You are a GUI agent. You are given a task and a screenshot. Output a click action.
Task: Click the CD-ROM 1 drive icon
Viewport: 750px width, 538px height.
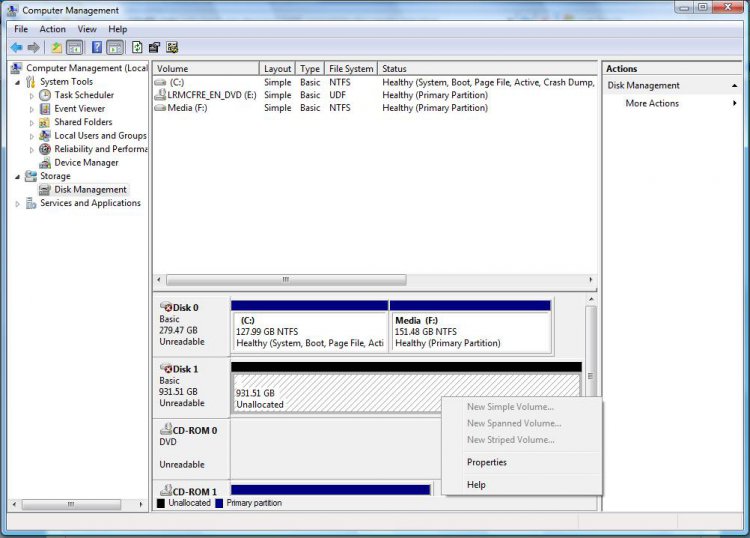[166, 490]
